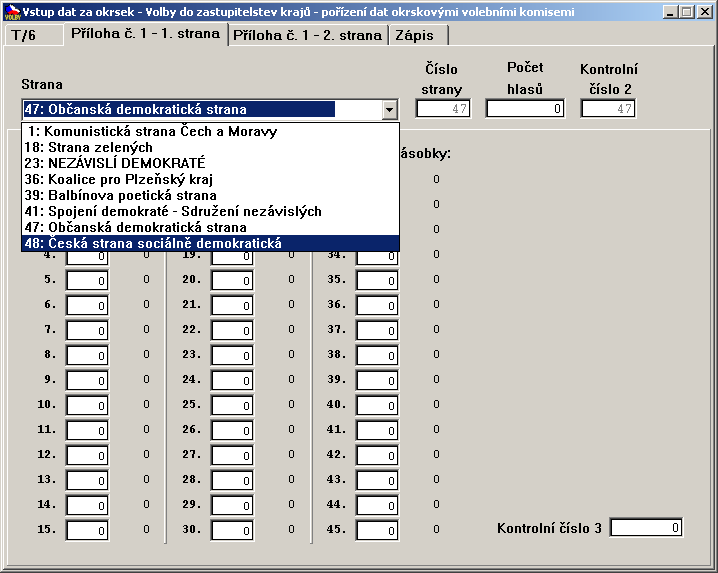
Task: Click the input field for candidate 45
Action: 377,530
